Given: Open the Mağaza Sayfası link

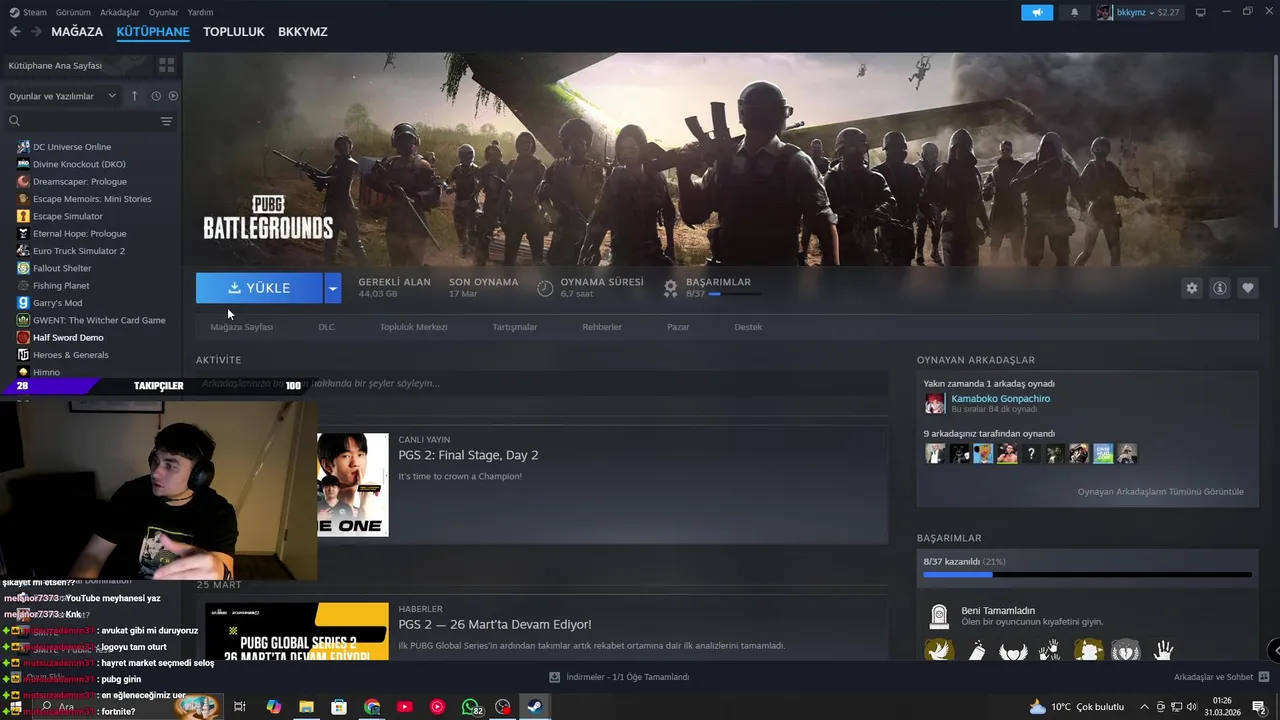Looking at the screenshot, I should point(241,327).
